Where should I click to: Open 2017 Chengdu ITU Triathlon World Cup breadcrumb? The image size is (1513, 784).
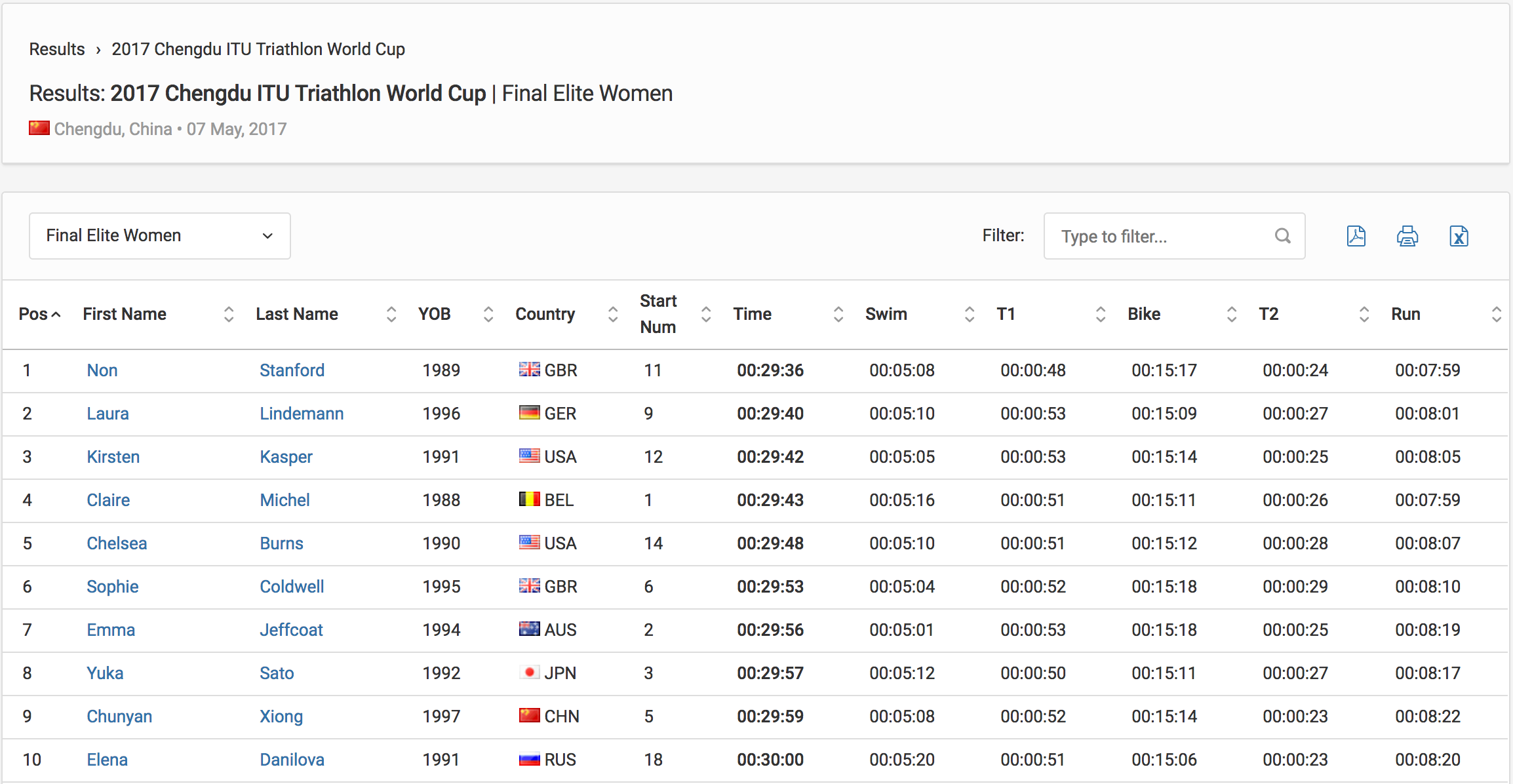tap(258, 49)
